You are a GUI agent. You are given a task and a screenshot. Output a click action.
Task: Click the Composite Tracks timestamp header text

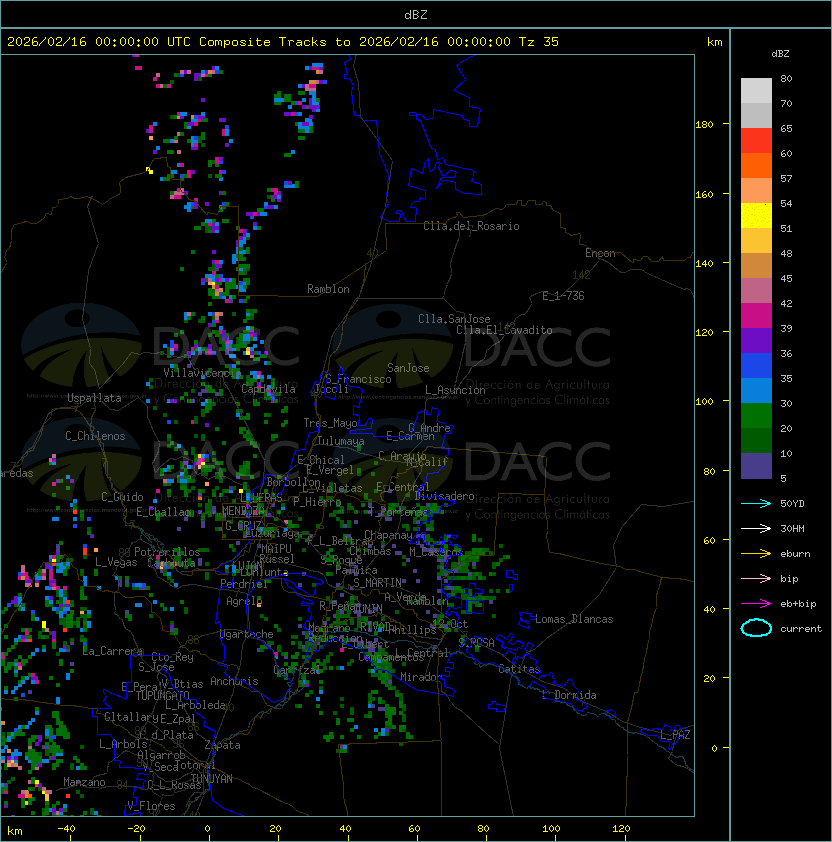pyautogui.click(x=283, y=42)
